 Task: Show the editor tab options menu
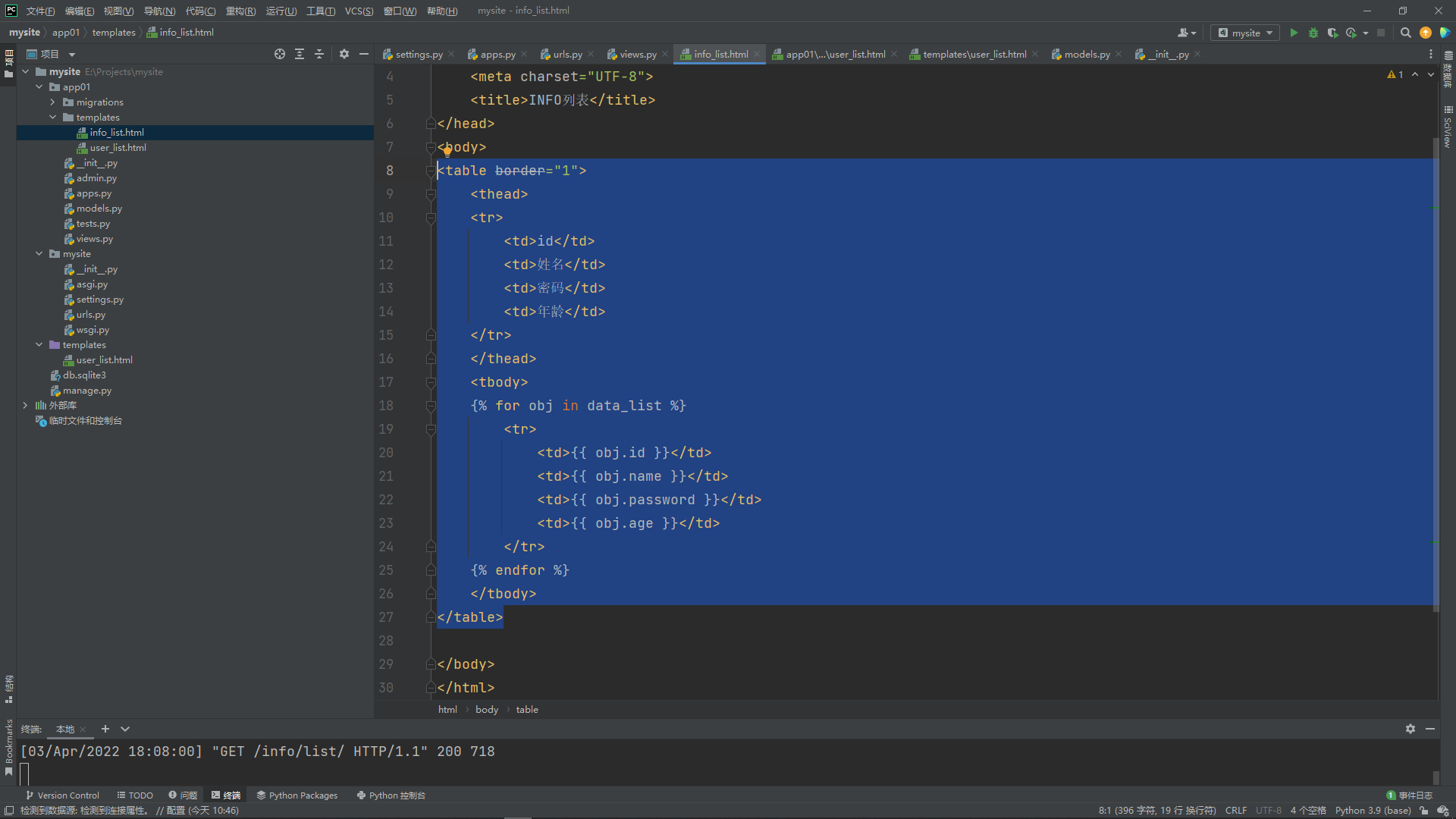tap(1431, 54)
